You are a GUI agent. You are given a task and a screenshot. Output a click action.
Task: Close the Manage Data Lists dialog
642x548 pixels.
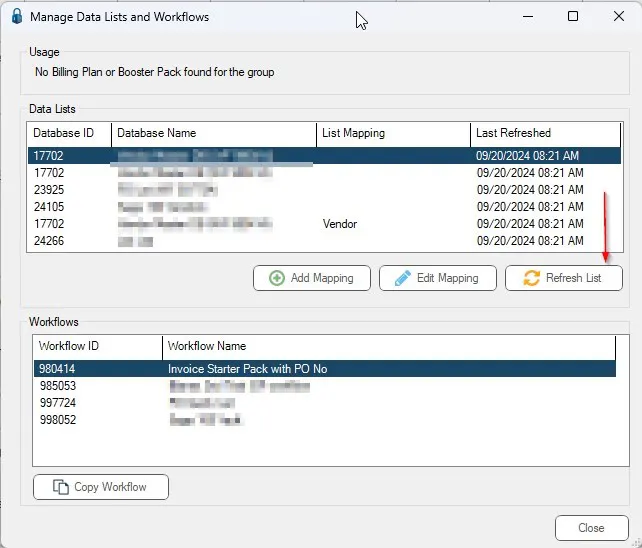[x=592, y=528]
